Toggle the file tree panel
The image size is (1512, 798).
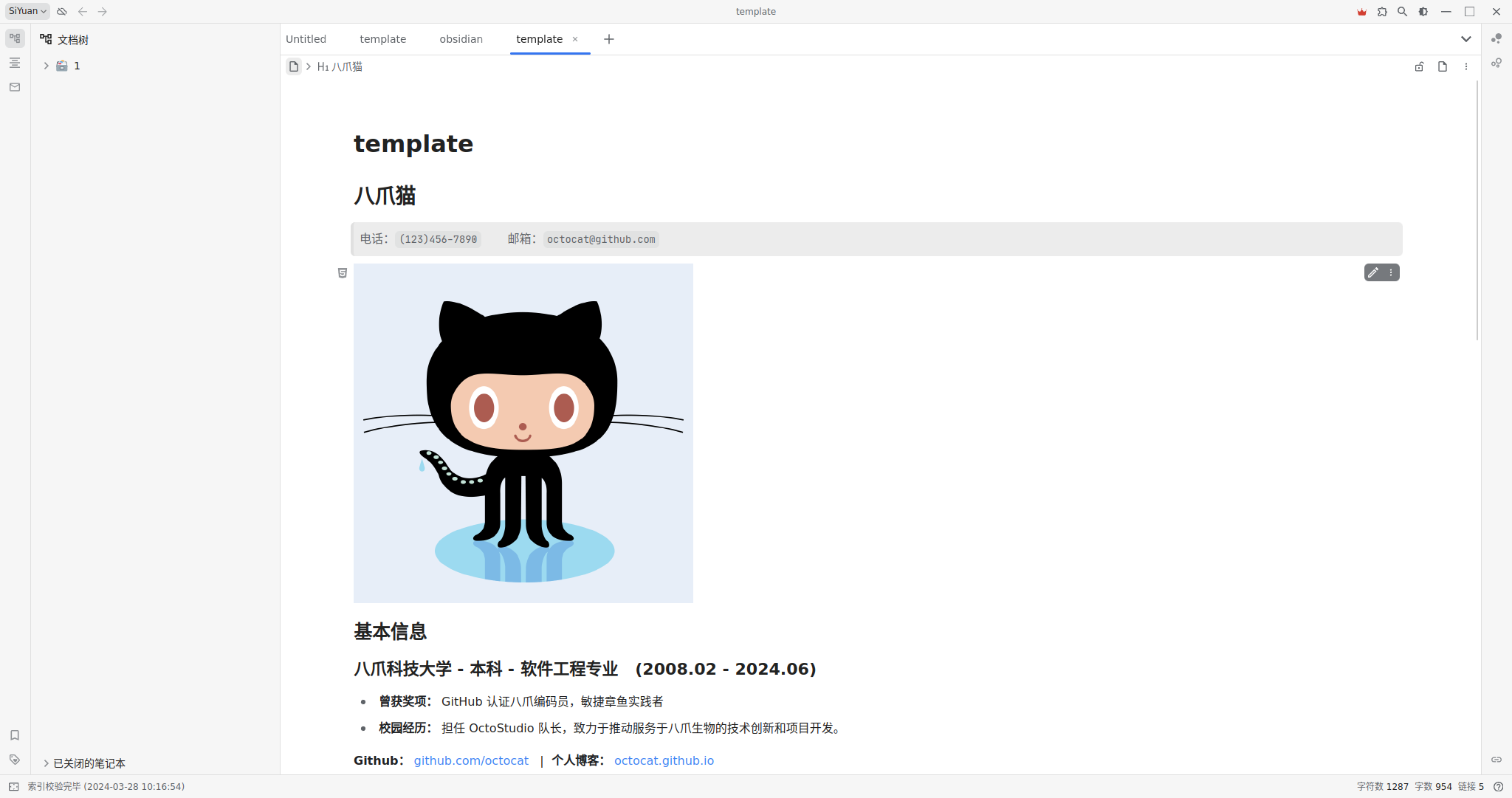(15, 38)
